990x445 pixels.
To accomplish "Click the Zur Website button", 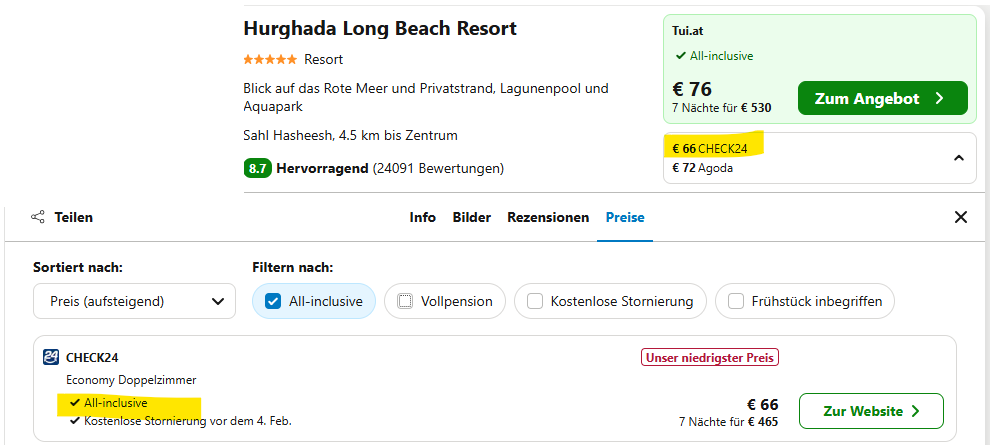I will (x=871, y=411).
